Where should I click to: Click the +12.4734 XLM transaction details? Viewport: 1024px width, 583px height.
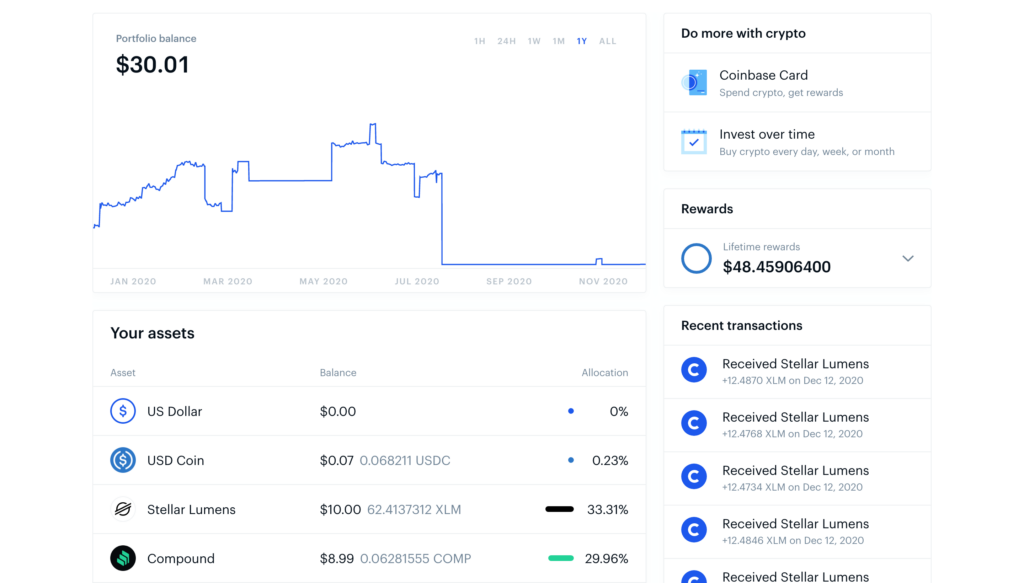(x=792, y=487)
